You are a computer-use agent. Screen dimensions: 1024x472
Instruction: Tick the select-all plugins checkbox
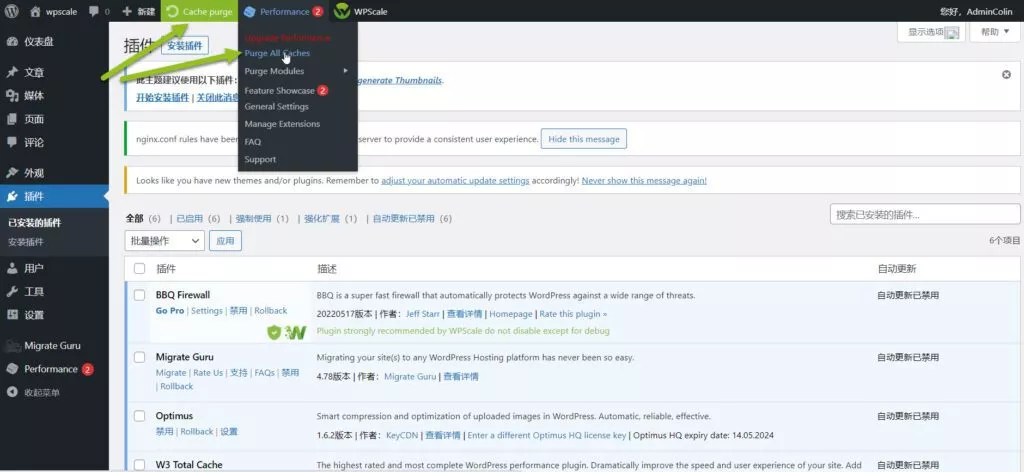pos(140,268)
